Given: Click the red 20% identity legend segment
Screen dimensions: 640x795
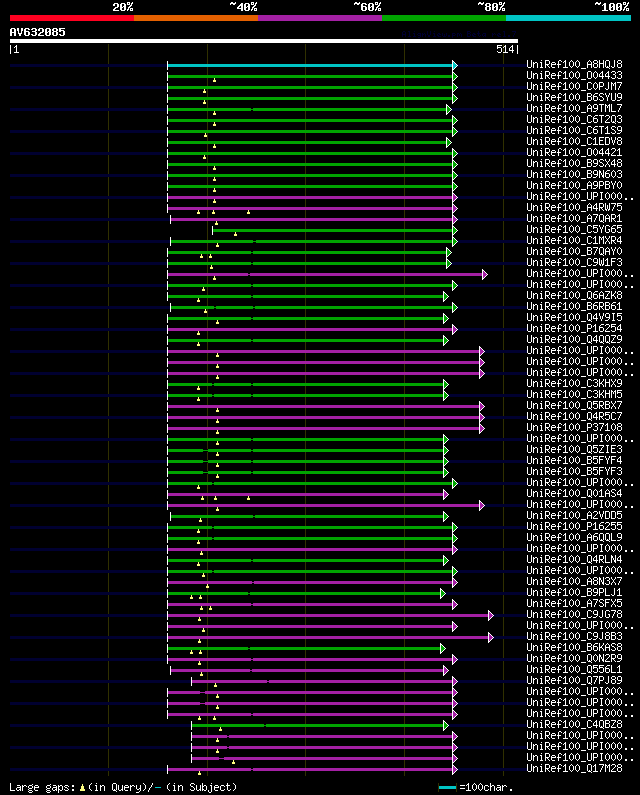Looking at the screenshot, I should point(72,18).
